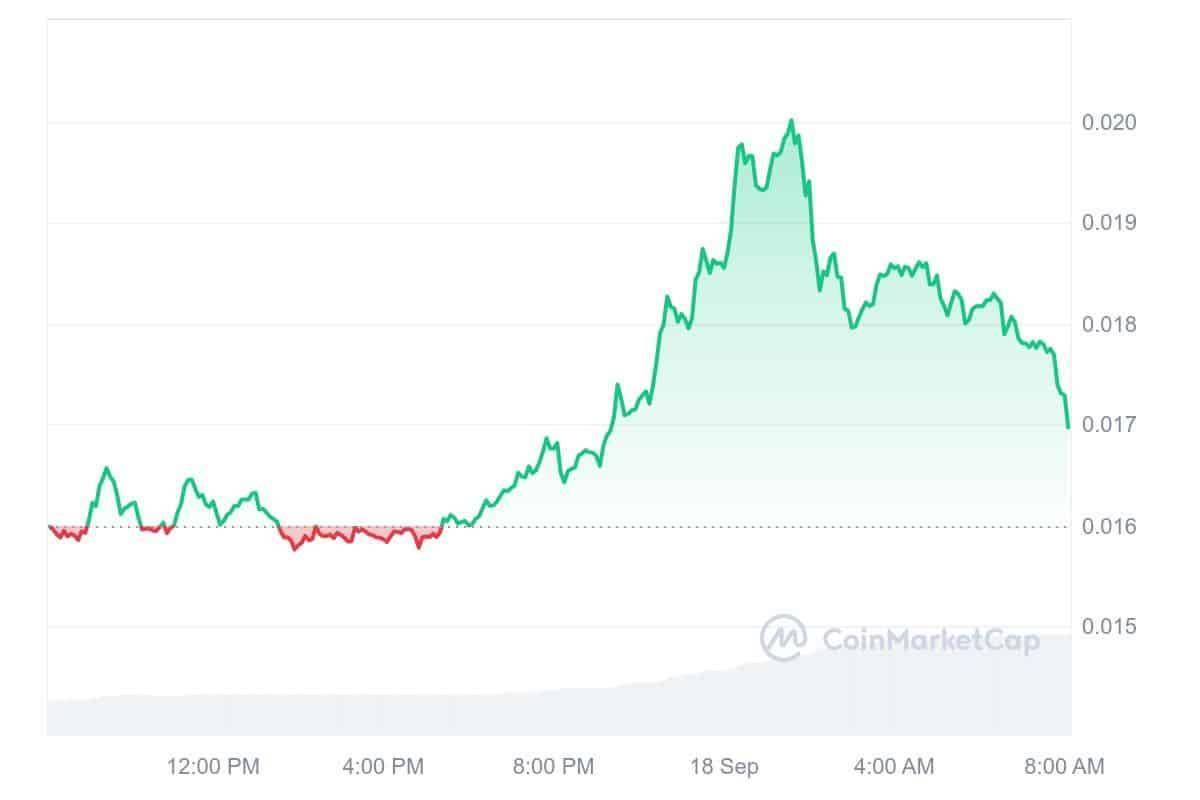The height and width of the screenshot is (800, 1200).
Task: Select the 0.019 price axis label
Action: 1109,222
